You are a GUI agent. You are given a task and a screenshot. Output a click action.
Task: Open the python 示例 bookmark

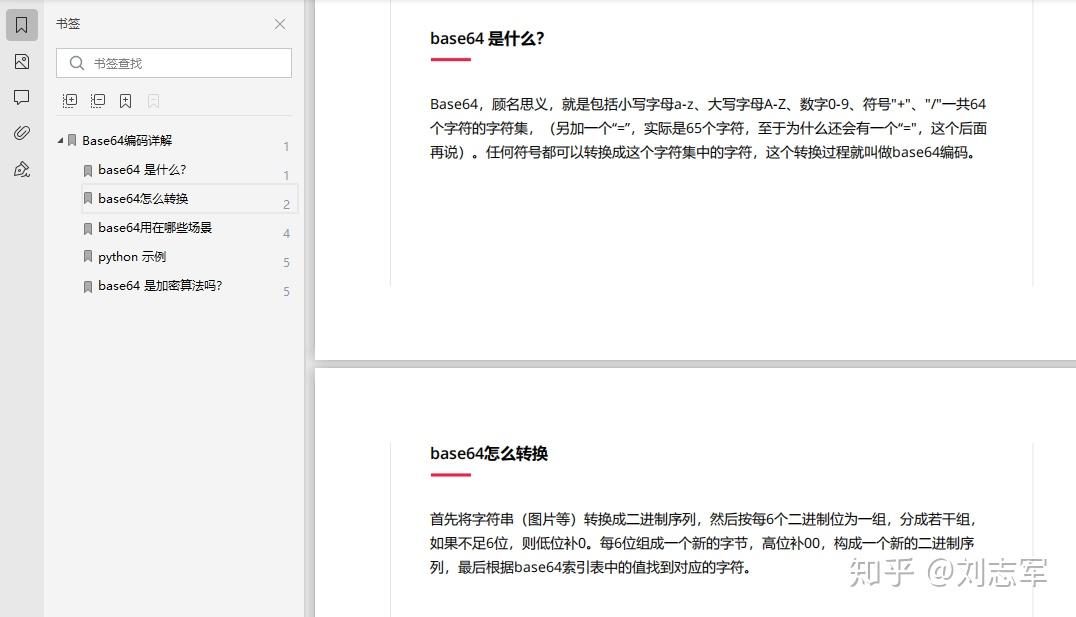pos(131,256)
